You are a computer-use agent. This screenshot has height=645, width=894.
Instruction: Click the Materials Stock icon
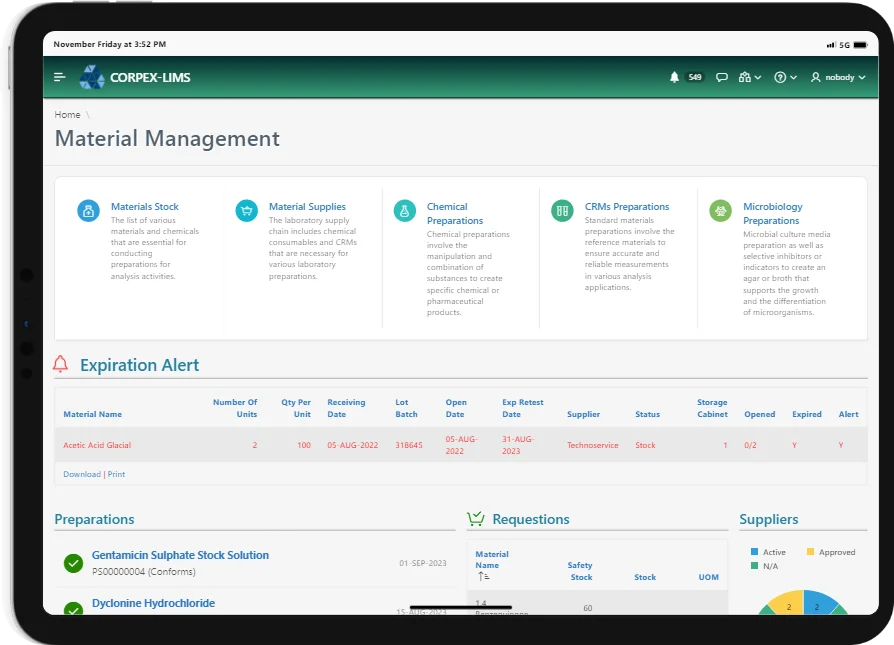pyautogui.click(x=88, y=211)
